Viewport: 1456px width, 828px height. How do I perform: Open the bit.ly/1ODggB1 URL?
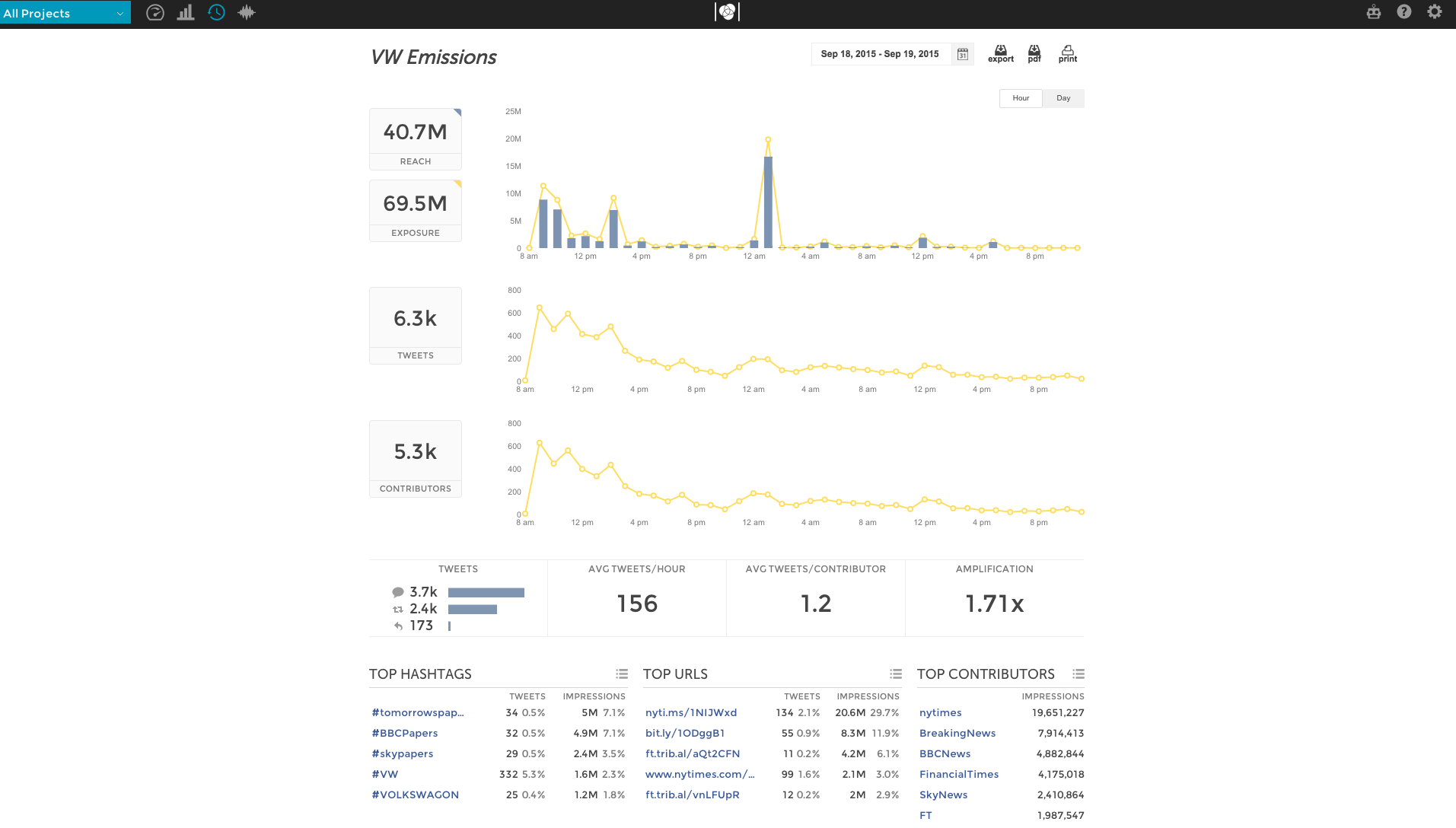tap(685, 734)
